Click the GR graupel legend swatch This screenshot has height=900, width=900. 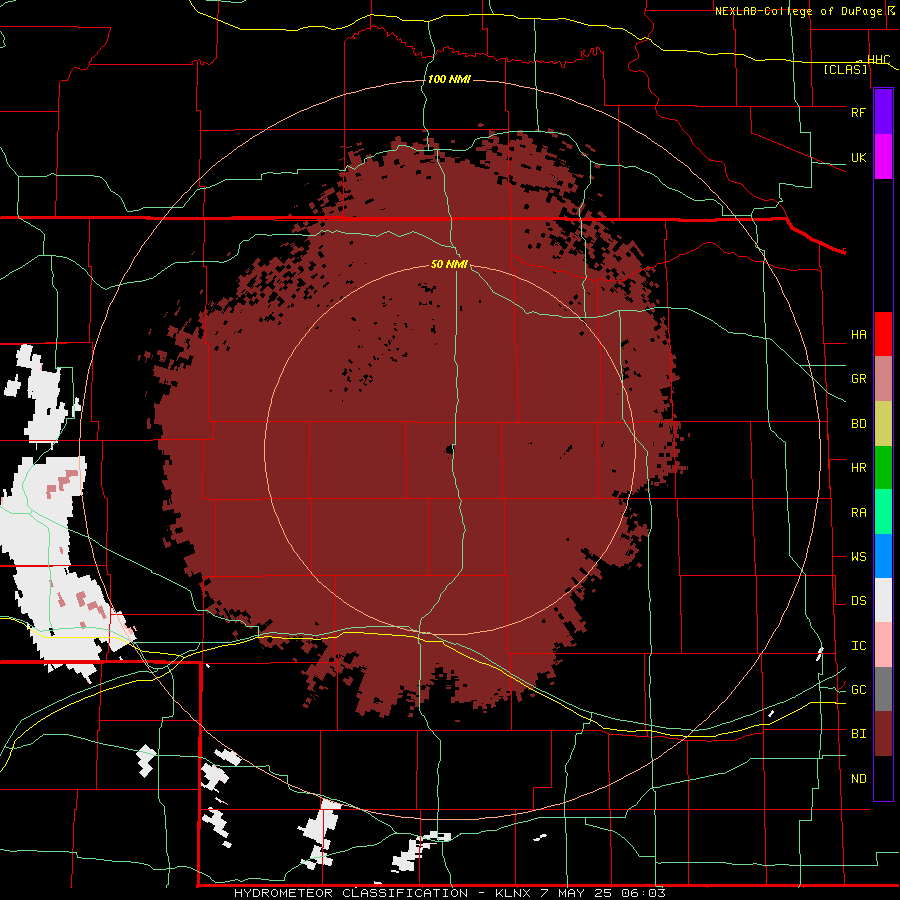[x=883, y=379]
